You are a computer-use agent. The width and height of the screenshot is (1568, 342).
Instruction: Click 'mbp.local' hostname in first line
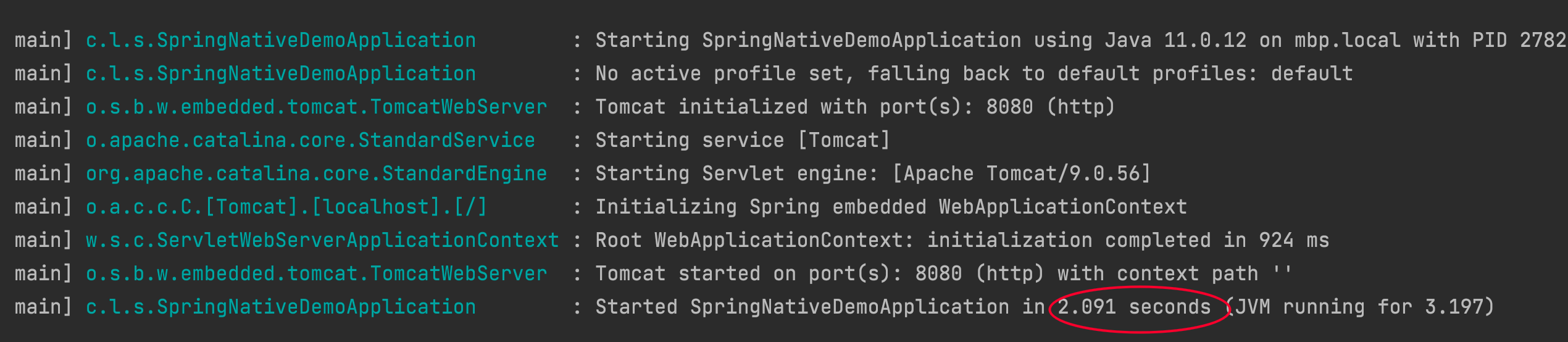pos(1347,40)
